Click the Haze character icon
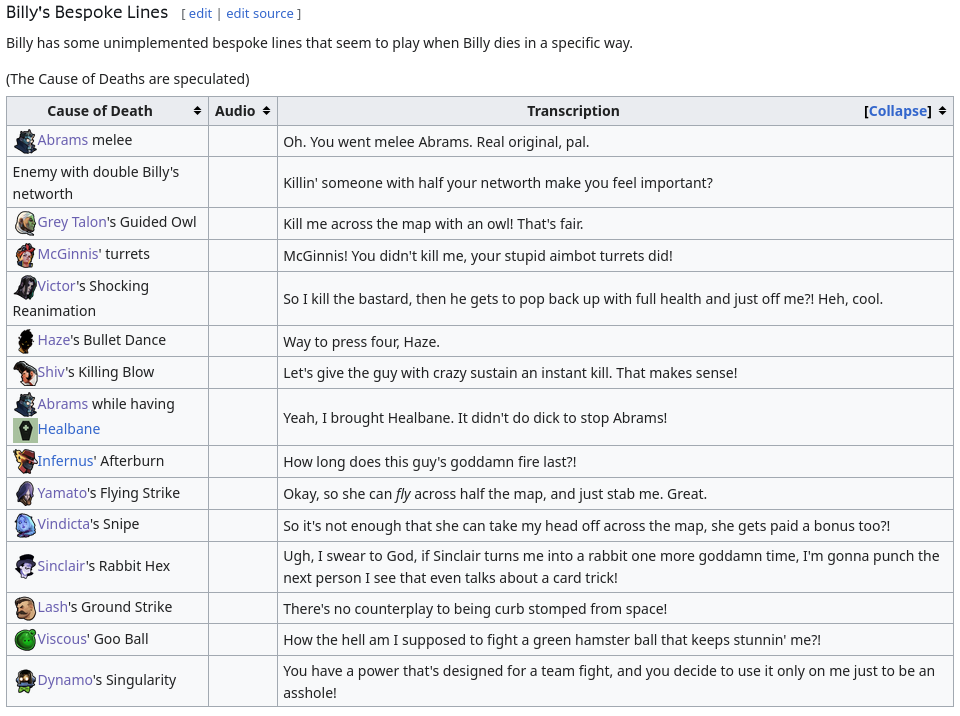Screen dimensions: 960x716 [25, 341]
